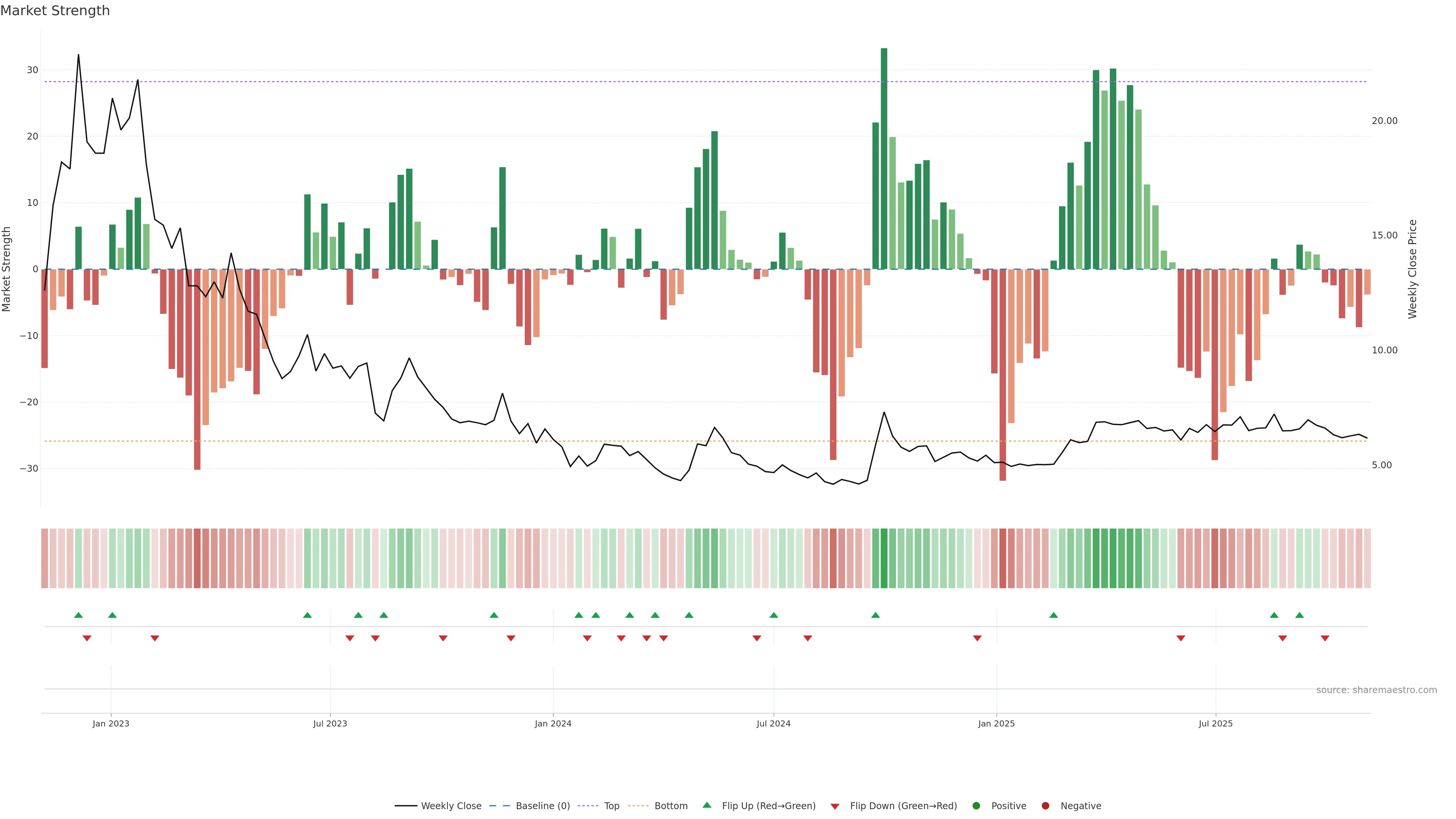
Task: Click the Jan 2025 axis label
Action: click(x=996, y=723)
